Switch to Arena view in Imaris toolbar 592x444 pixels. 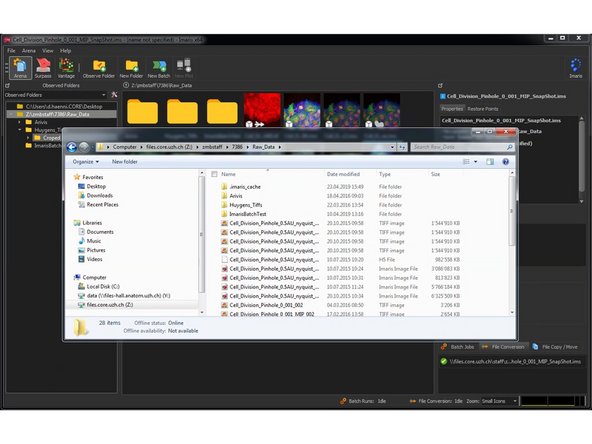click(x=20, y=68)
